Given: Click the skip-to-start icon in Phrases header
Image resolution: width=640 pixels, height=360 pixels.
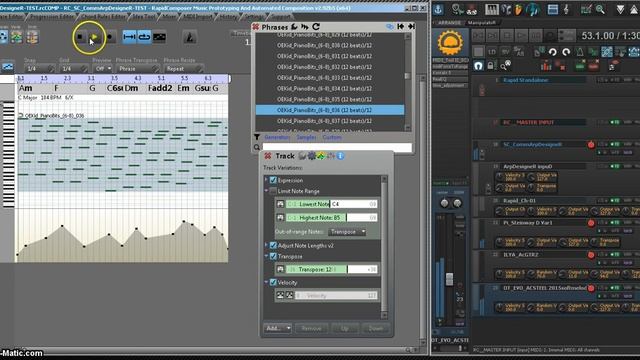Looking at the screenshot, I should [x=400, y=27].
